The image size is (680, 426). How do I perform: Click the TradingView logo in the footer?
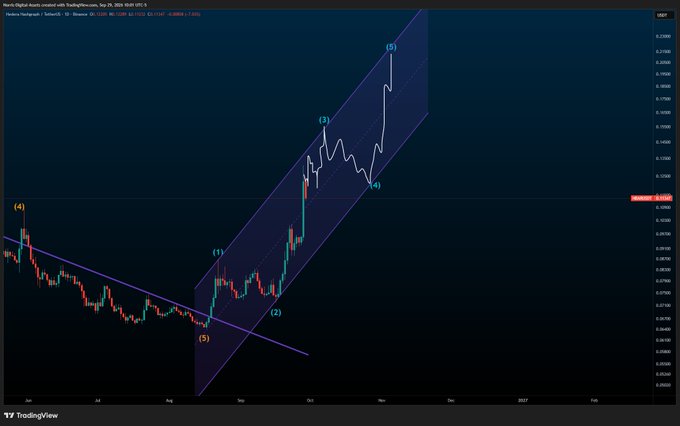coord(31,416)
